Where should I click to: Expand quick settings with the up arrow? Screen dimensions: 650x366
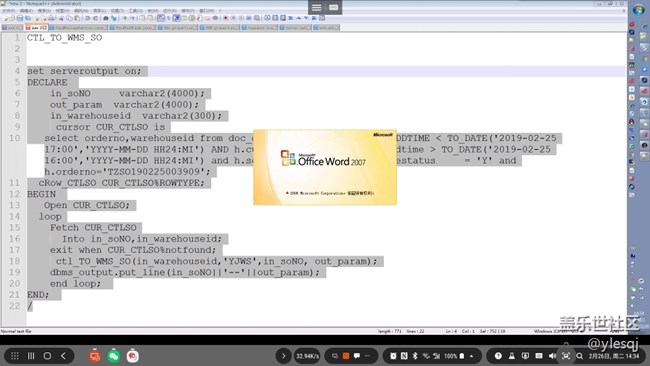click(x=471, y=356)
